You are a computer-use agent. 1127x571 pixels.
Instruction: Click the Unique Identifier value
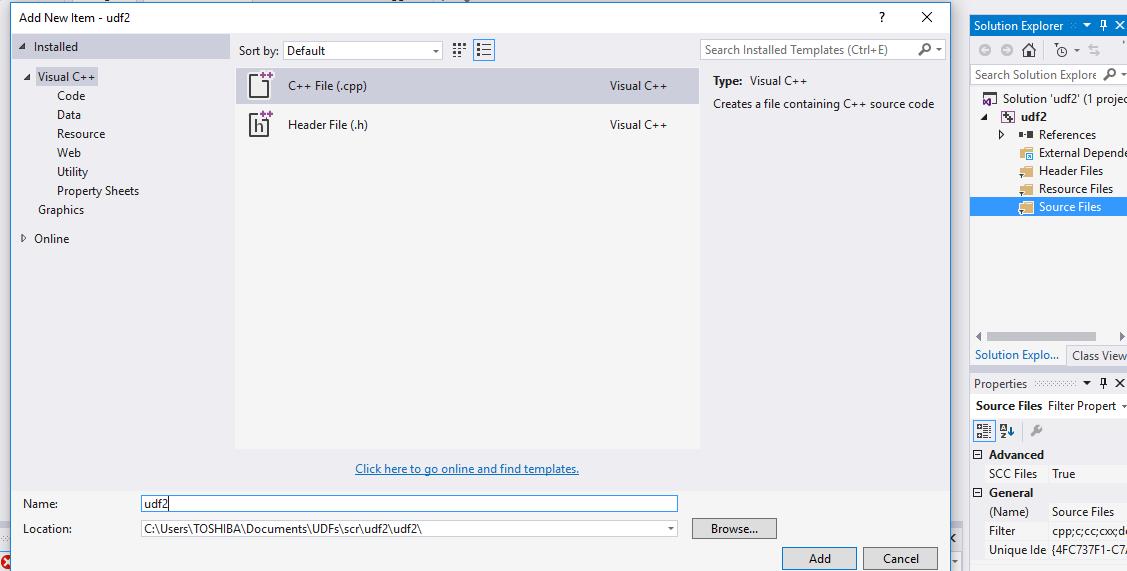(x=1088, y=550)
